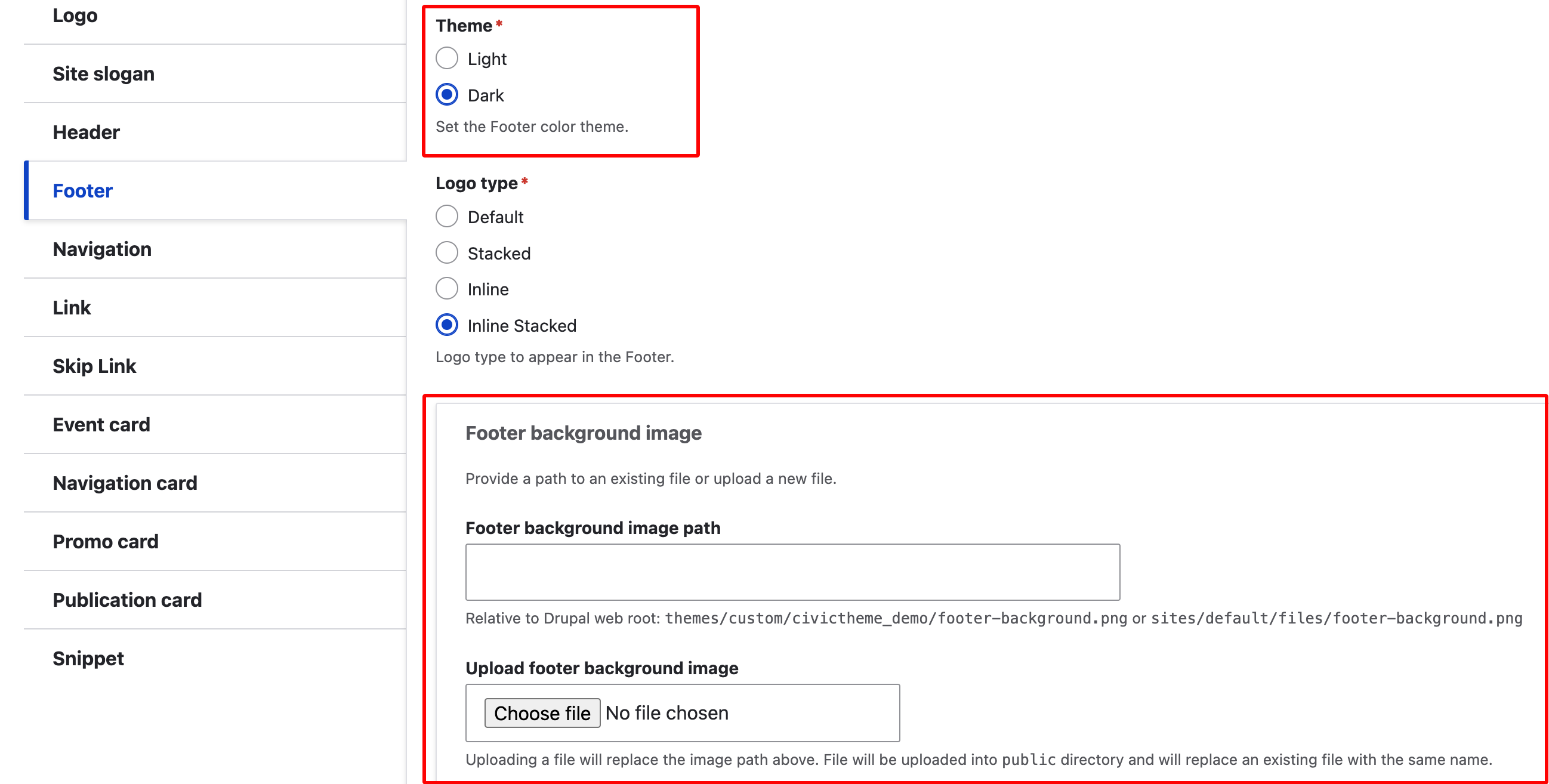Screen dimensions: 1549x784
Task: Open the Navigation card tab
Action: click(x=125, y=483)
